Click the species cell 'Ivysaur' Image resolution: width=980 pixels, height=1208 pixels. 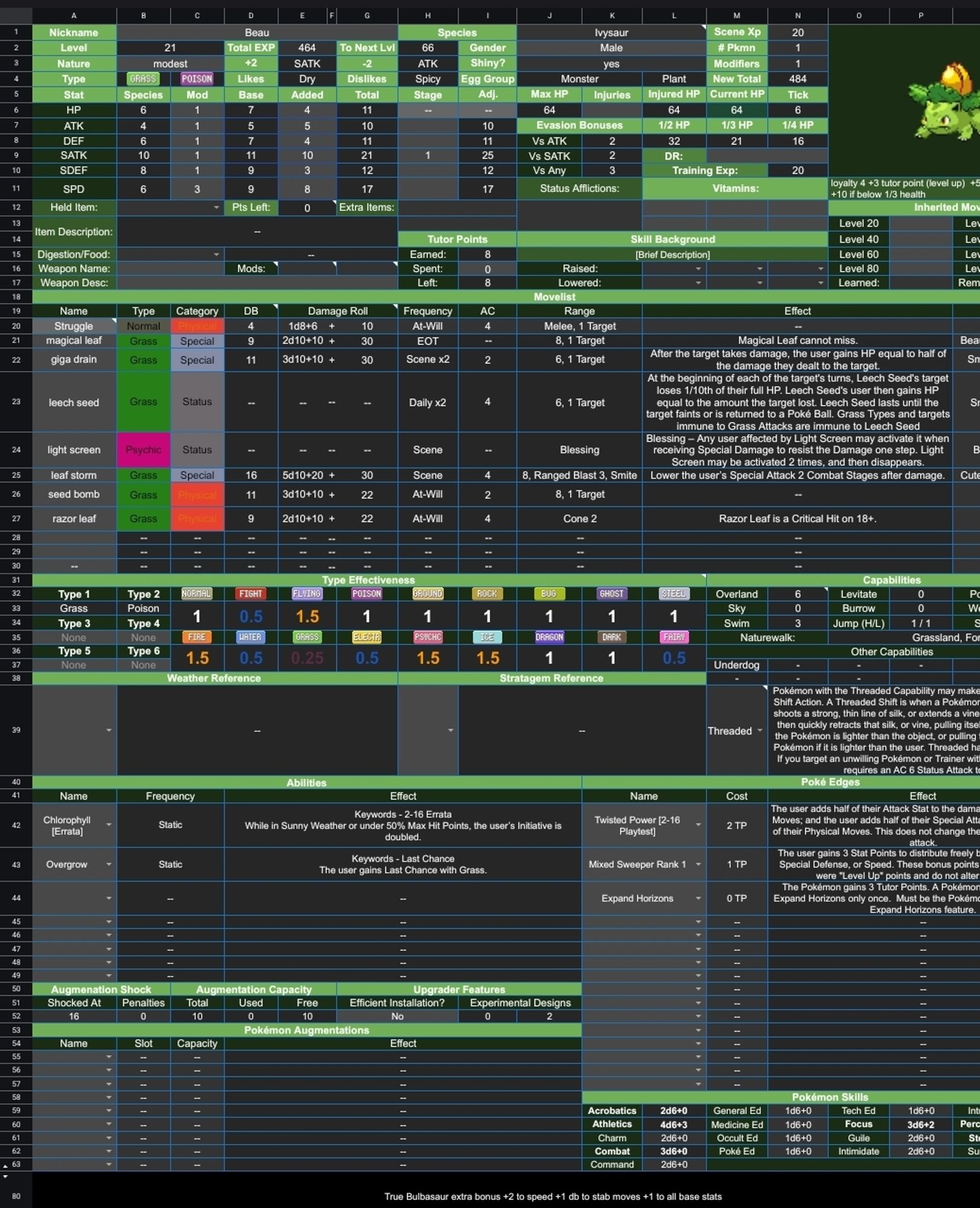point(612,33)
